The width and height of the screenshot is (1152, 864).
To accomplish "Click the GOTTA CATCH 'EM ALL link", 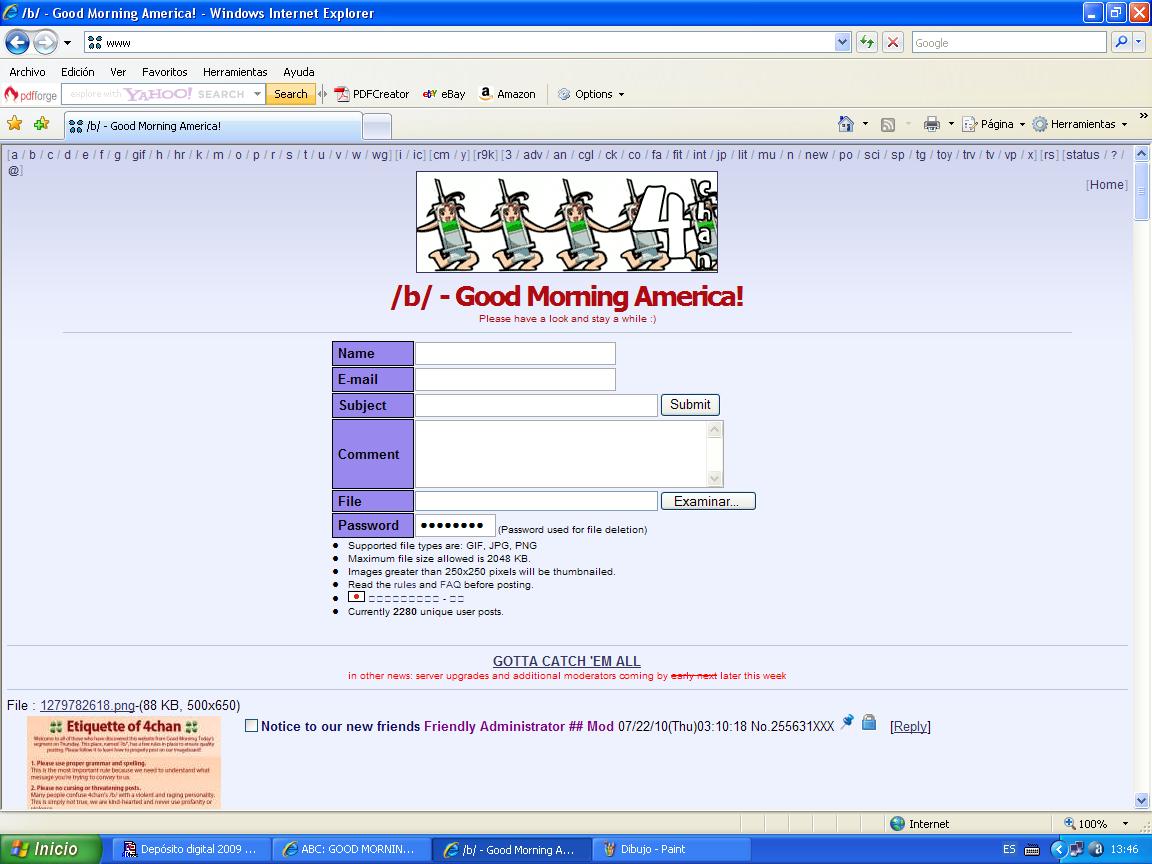I will (566, 661).
